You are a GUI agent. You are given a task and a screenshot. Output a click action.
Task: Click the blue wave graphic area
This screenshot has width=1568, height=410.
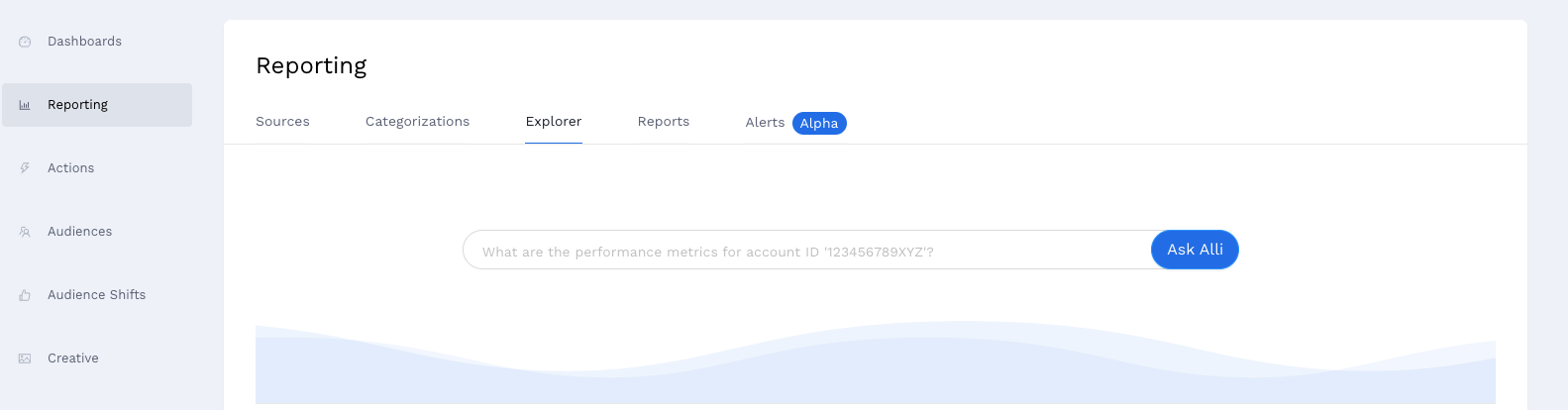(876, 362)
